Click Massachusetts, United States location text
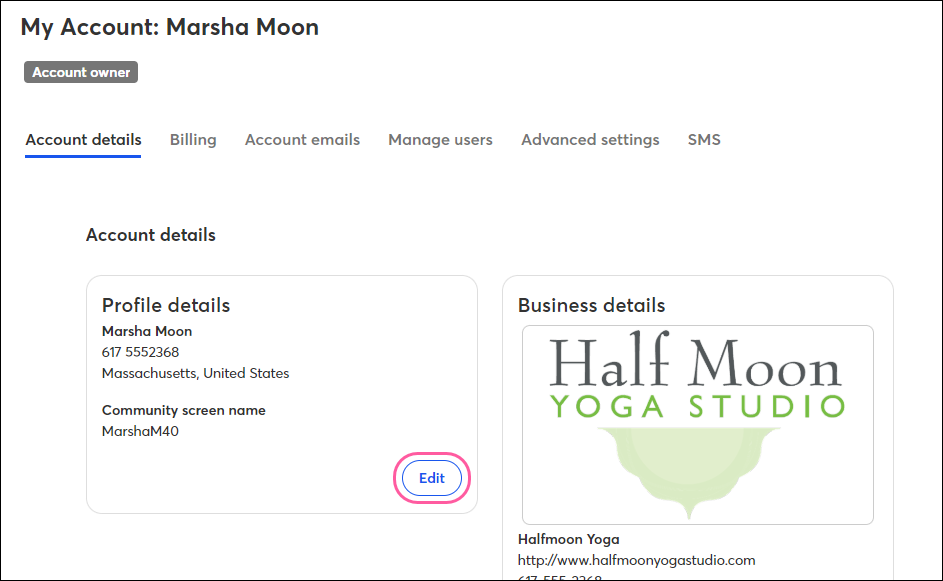The width and height of the screenshot is (943, 581). (x=195, y=373)
